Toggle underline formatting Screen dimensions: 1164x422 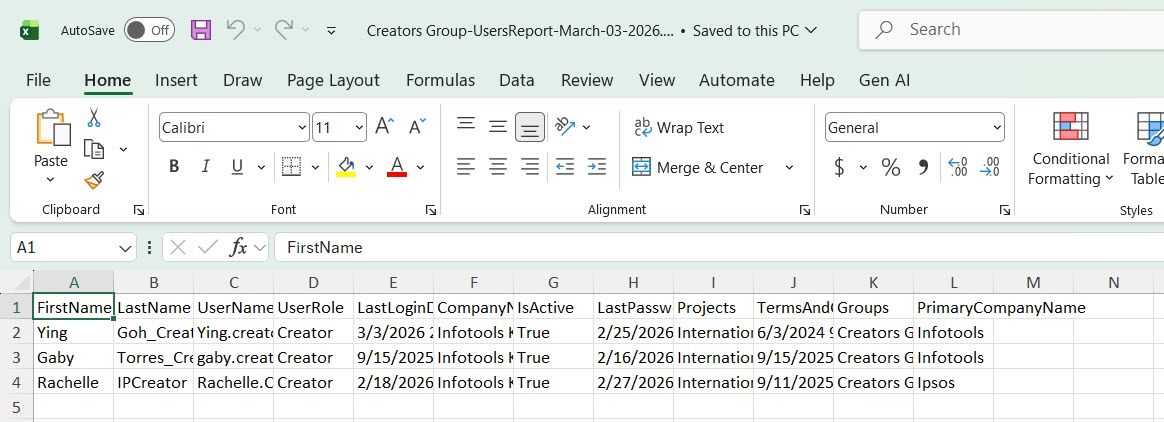(238, 167)
